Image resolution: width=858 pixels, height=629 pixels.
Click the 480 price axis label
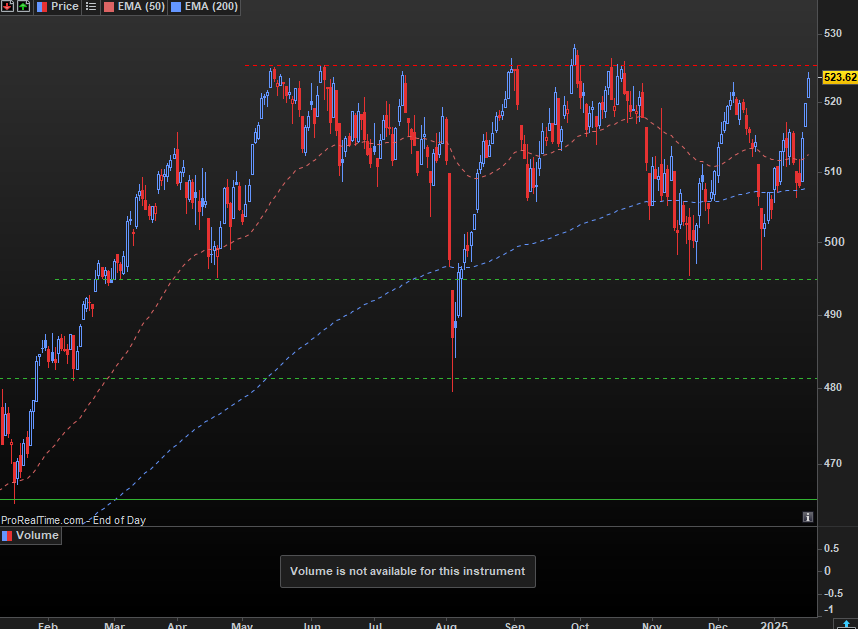coord(834,387)
